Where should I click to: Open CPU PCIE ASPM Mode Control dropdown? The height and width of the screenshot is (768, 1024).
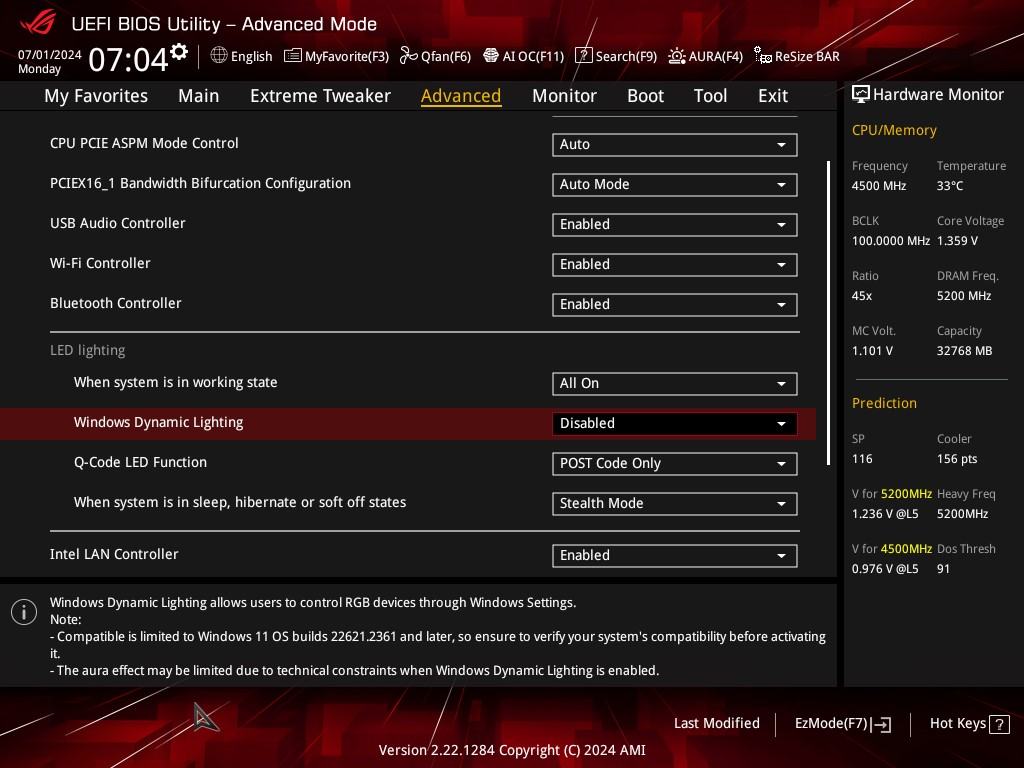click(675, 144)
